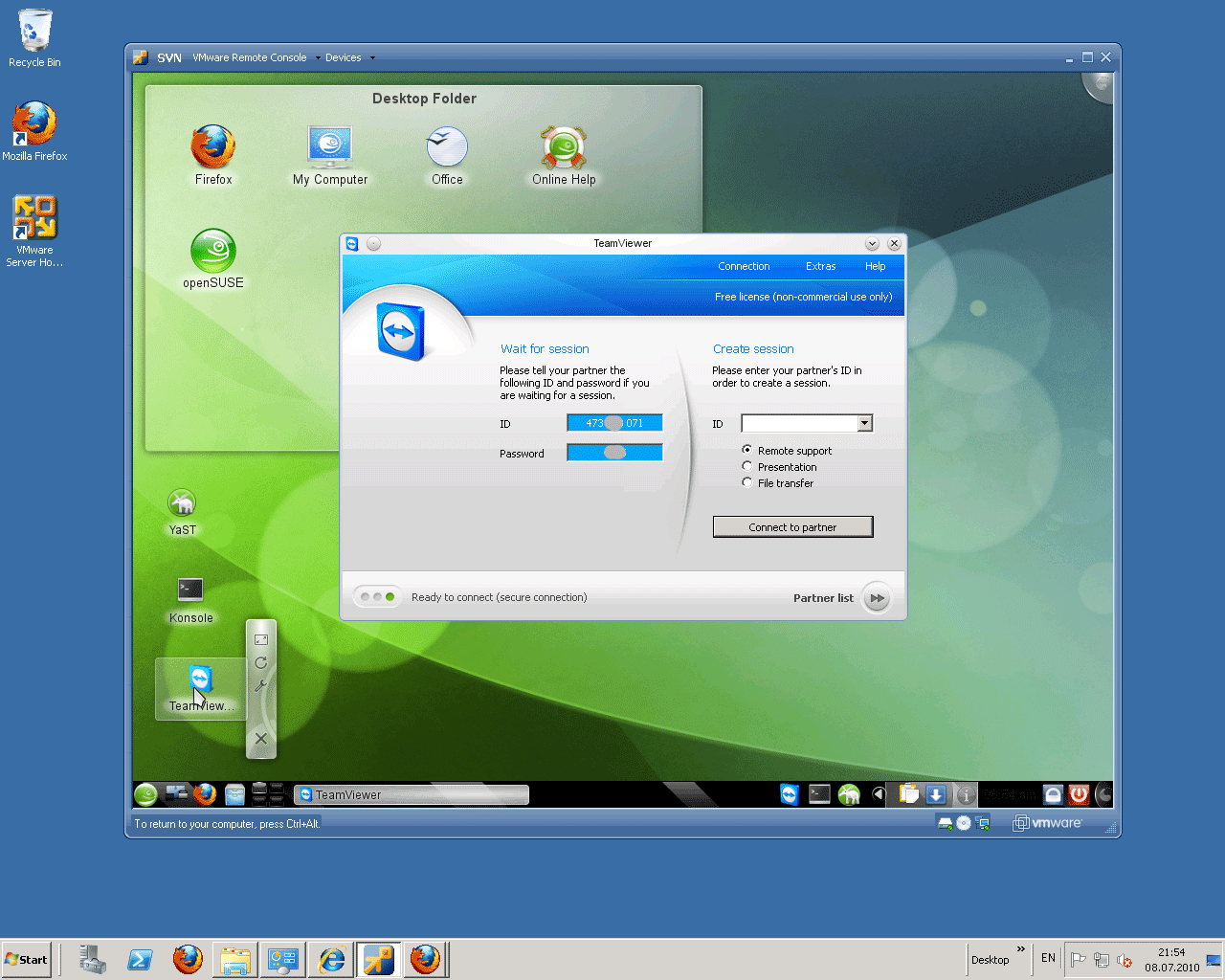This screenshot has width=1225, height=980.
Task: Click the Desktop Folder widget title
Action: [424, 99]
